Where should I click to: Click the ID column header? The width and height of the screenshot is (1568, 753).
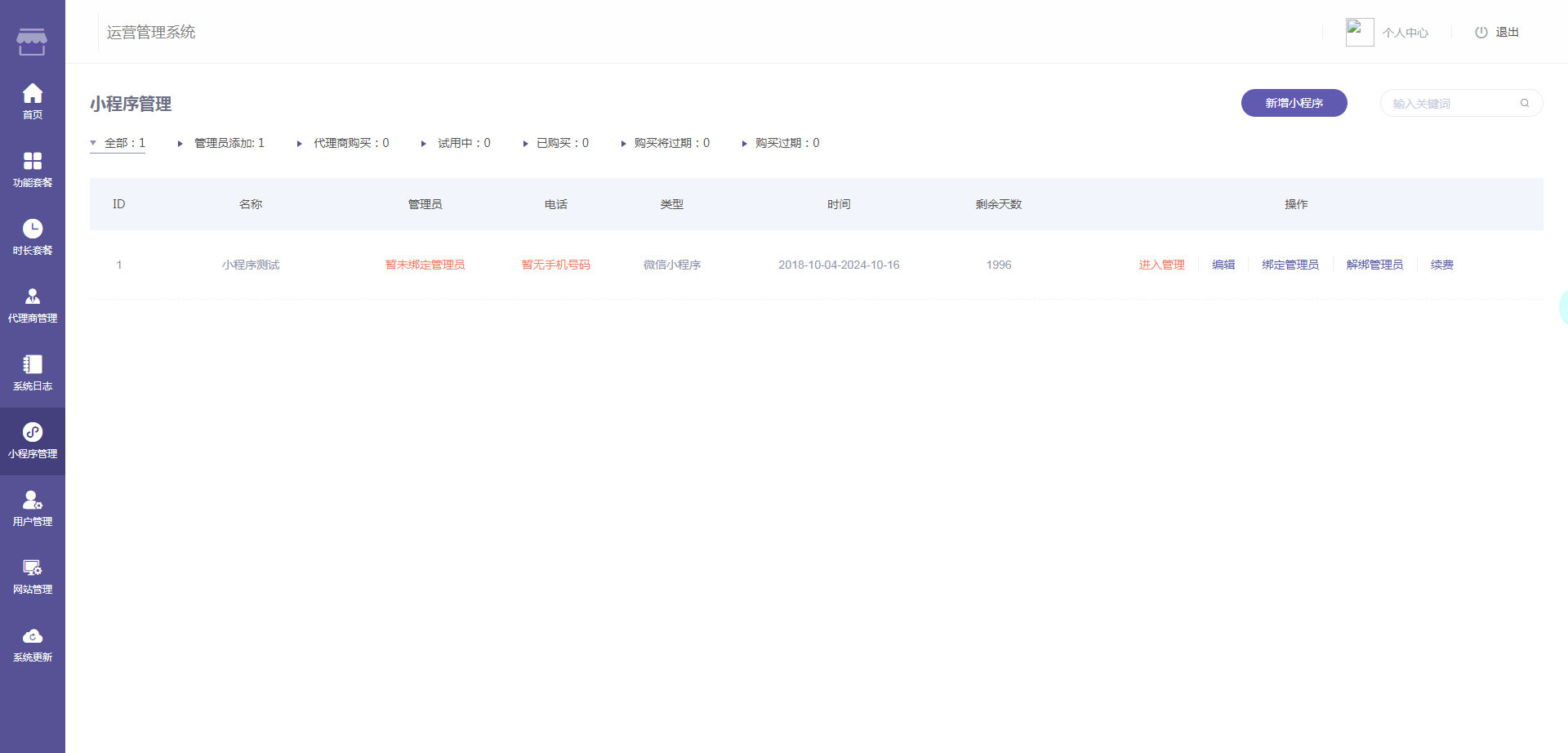pyautogui.click(x=119, y=204)
